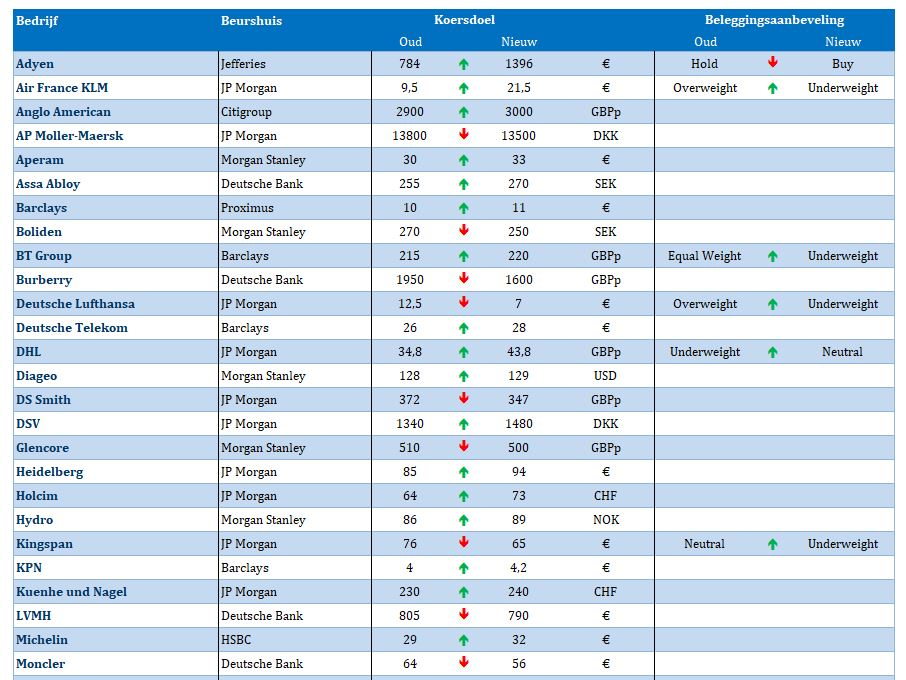Click the red down arrow in Adyen recommendation column

coord(773,62)
